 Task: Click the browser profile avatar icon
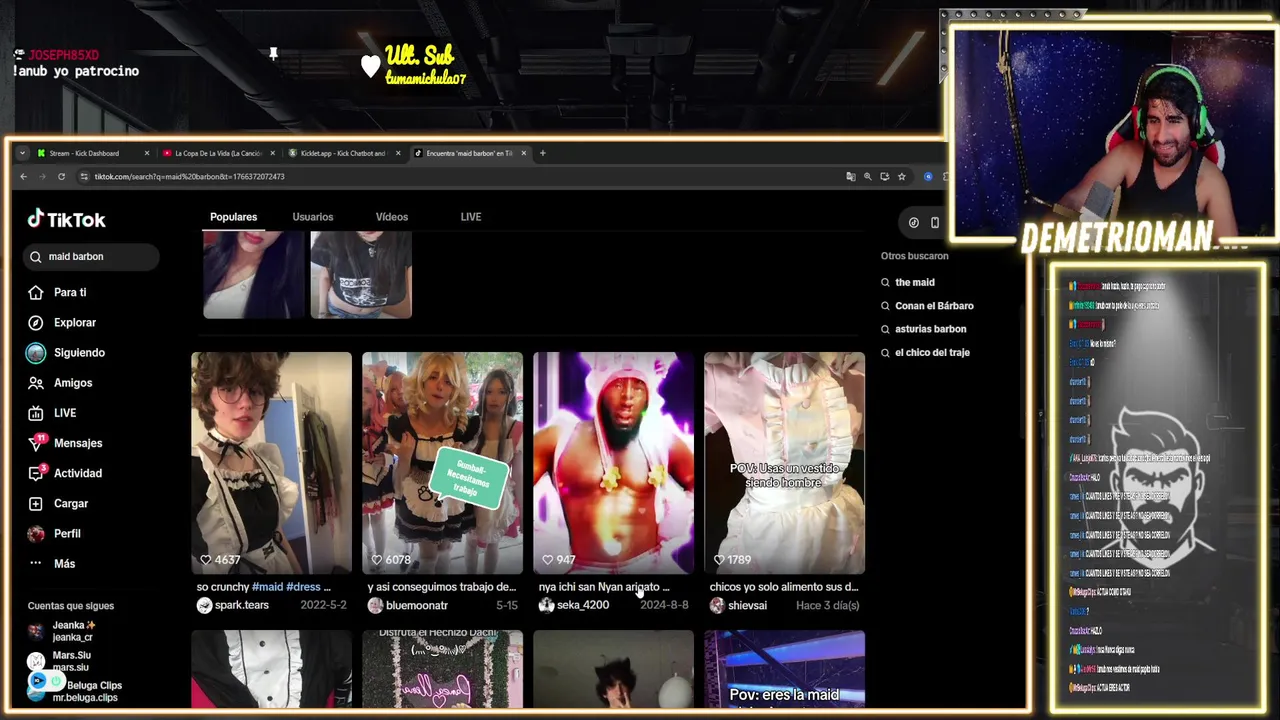[x=928, y=176]
